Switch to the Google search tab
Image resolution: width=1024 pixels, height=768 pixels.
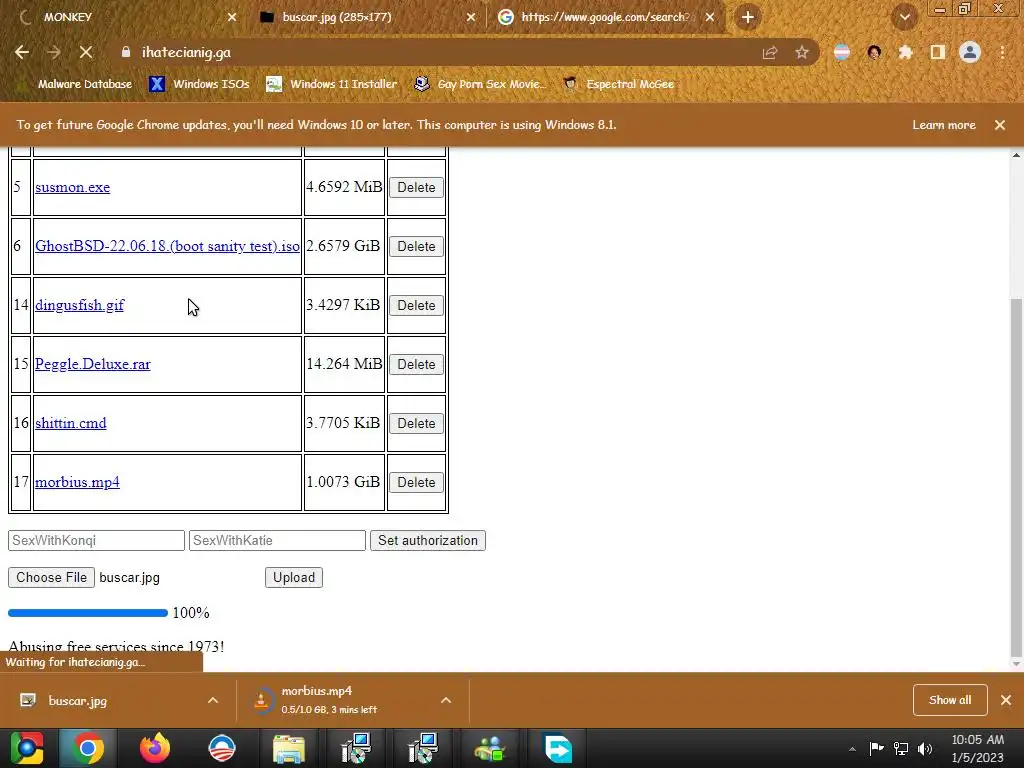[606, 17]
